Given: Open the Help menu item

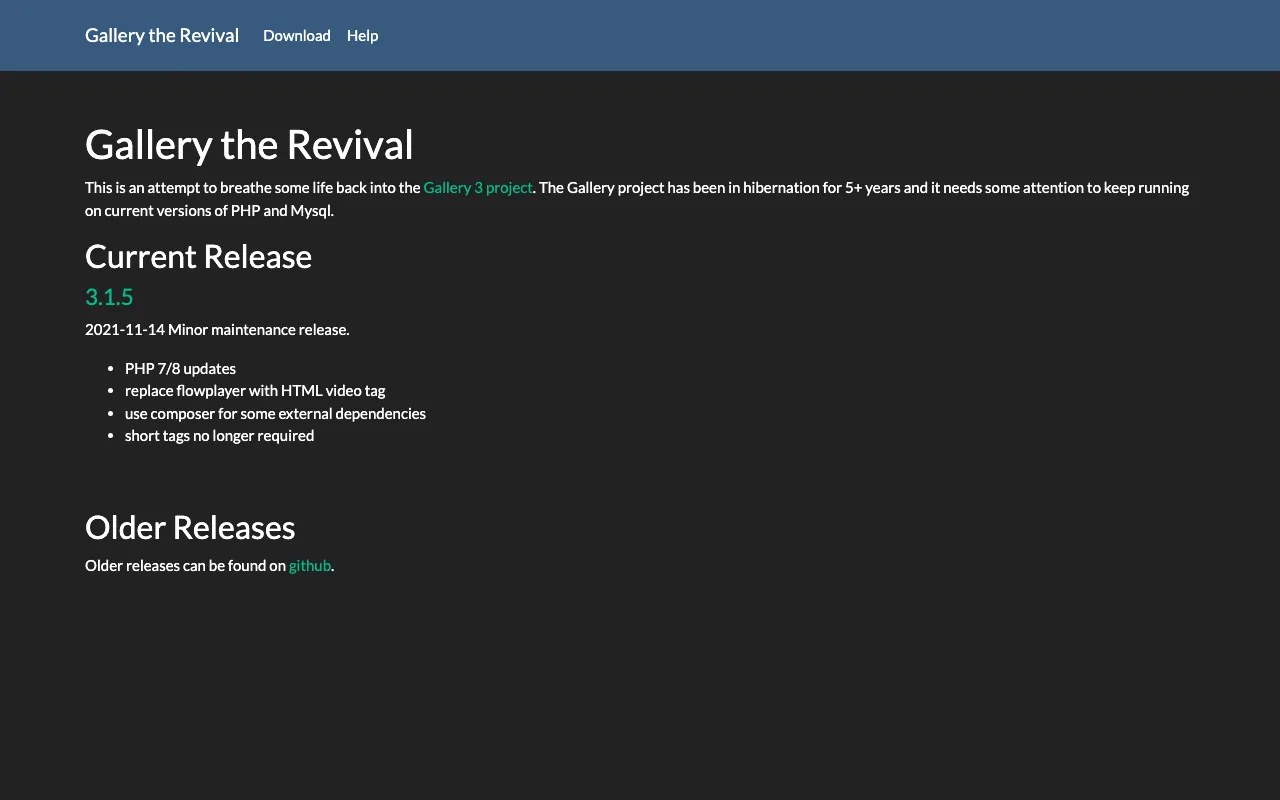Looking at the screenshot, I should (362, 36).
